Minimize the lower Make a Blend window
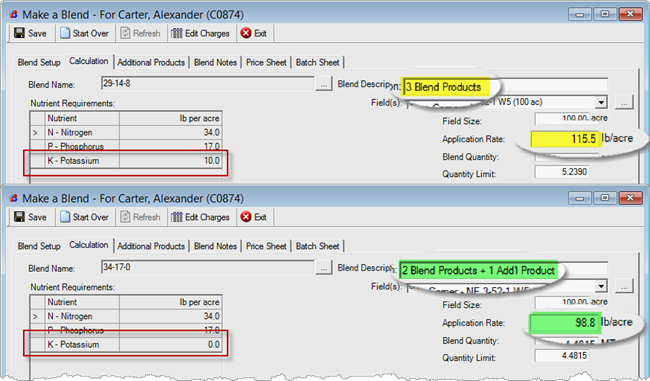The width and height of the screenshot is (650, 381). tap(580, 198)
